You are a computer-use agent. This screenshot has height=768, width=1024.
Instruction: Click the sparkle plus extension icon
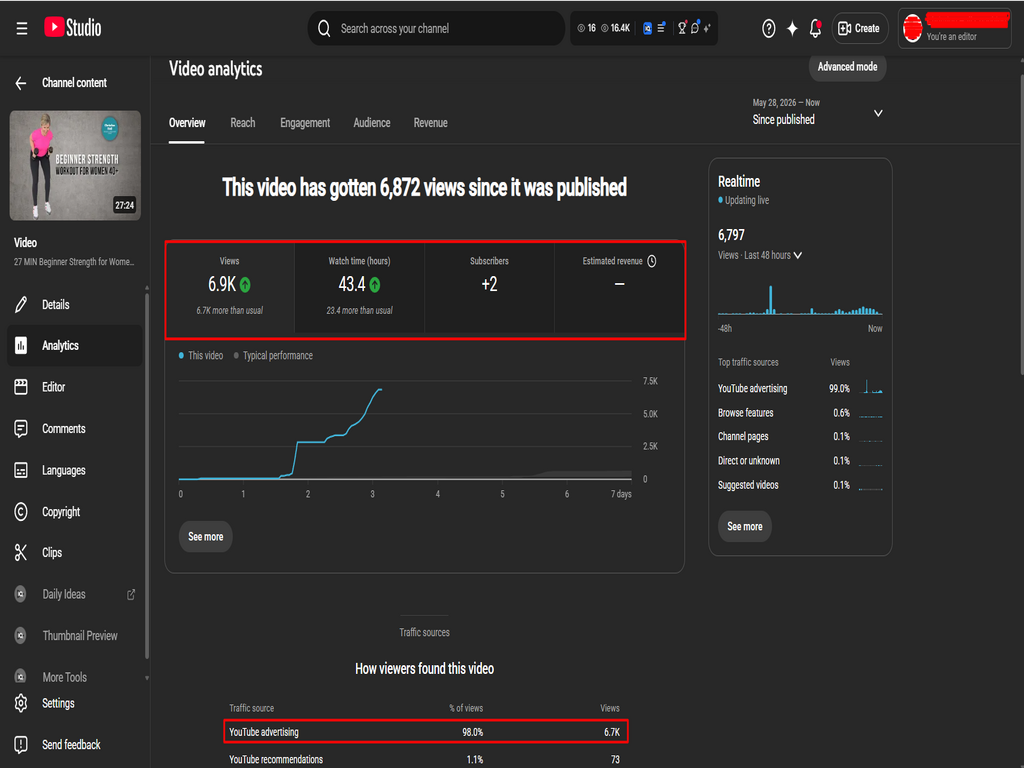click(x=707, y=28)
